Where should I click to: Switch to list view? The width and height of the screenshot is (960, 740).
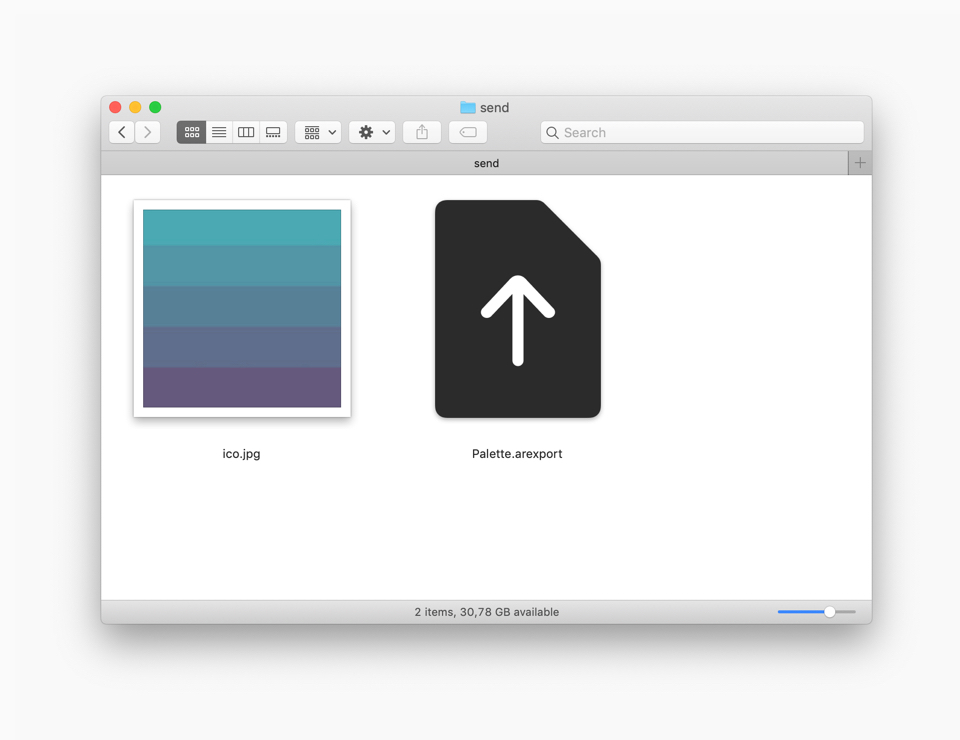click(x=219, y=132)
